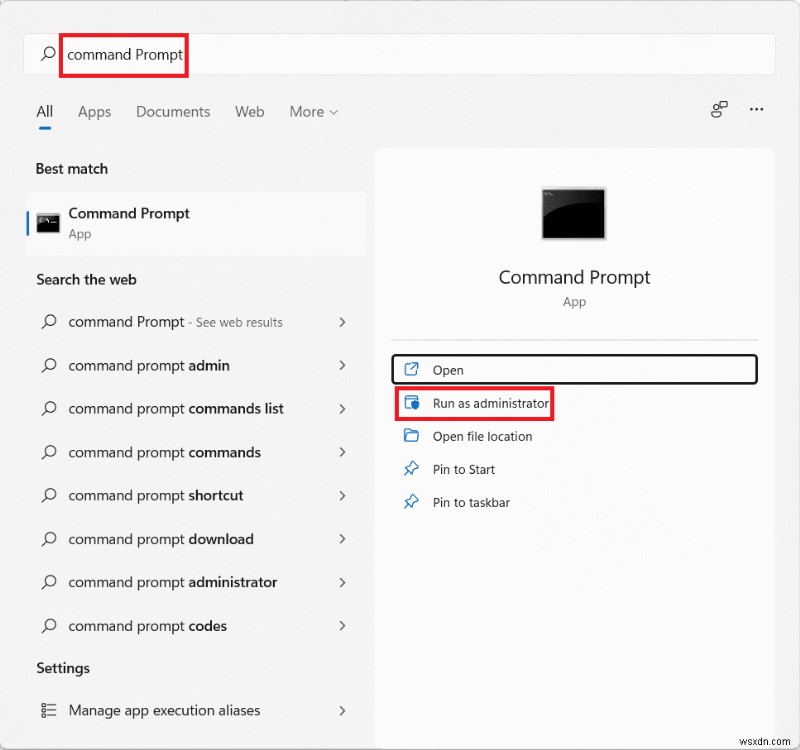800x750 pixels.
Task: Switch to the Web tab
Action: pos(249,112)
